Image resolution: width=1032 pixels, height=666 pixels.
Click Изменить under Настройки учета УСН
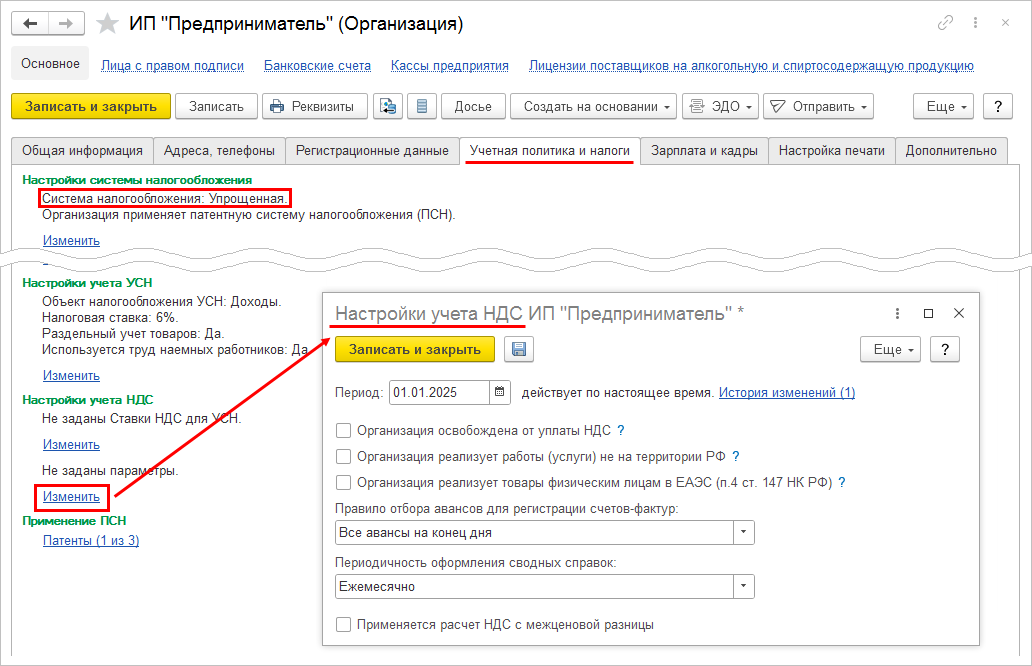click(x=71, y=375)
